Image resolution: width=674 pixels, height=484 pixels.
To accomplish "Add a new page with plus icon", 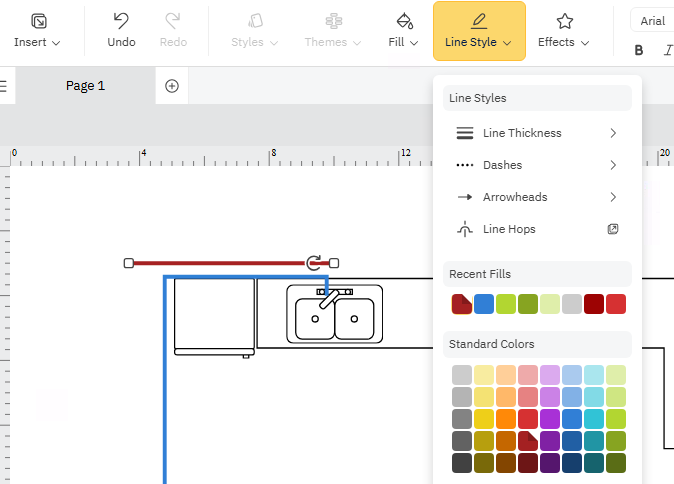I will 172,86.
